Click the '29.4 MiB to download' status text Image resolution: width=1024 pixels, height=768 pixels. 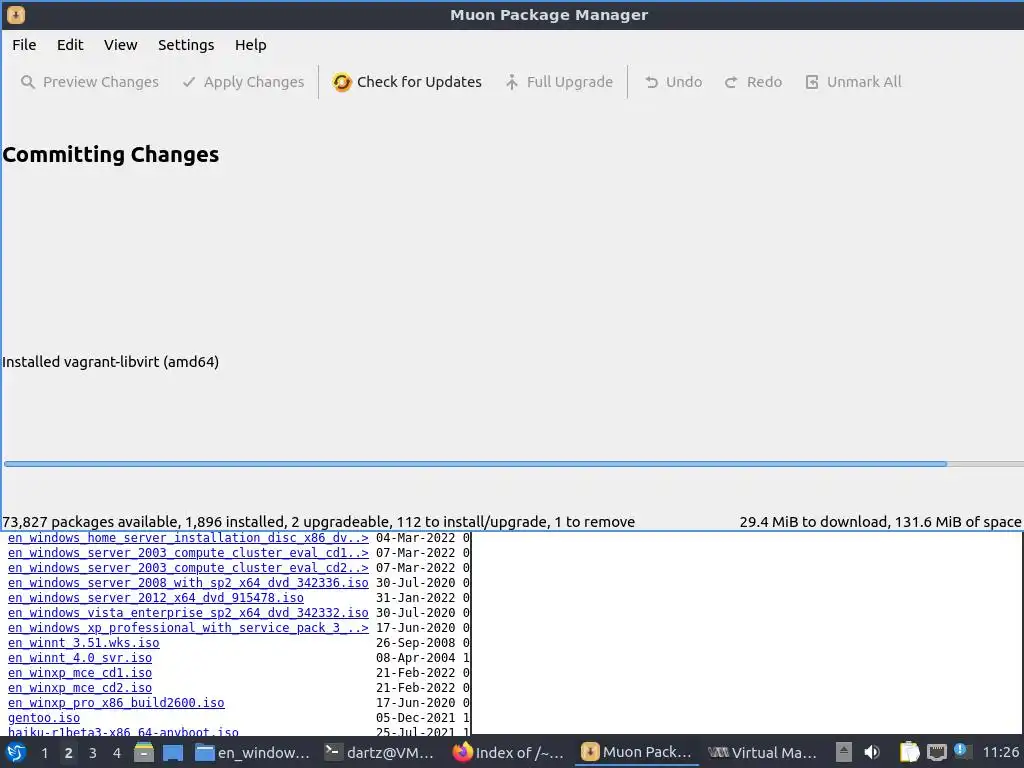tap(880, 522)
